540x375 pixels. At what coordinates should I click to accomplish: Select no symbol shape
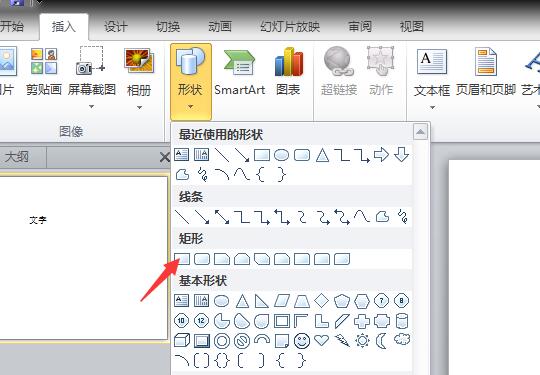[x=242, y=341]
